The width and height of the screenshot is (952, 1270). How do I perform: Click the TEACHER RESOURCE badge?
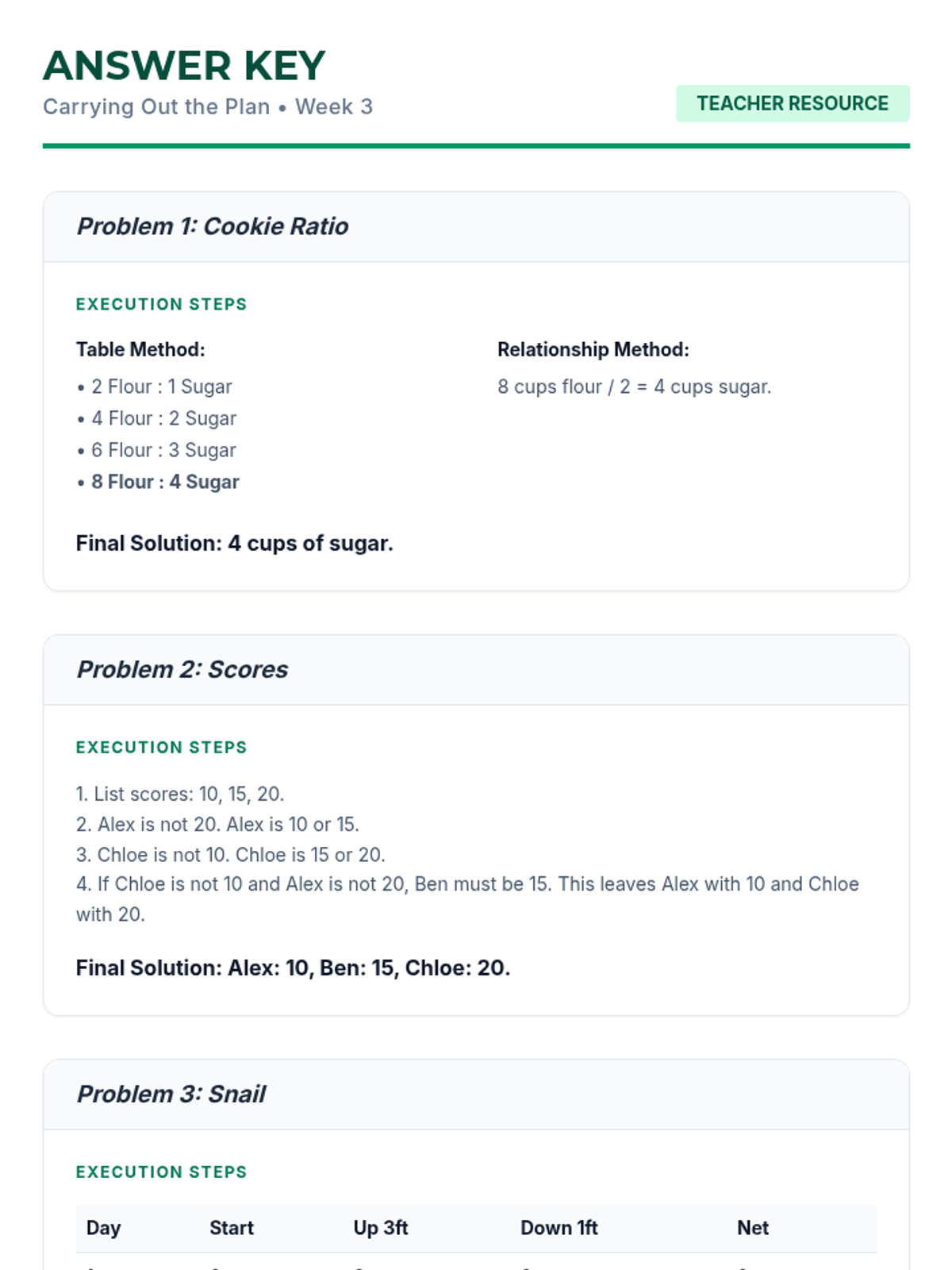(x=792, y=104)
